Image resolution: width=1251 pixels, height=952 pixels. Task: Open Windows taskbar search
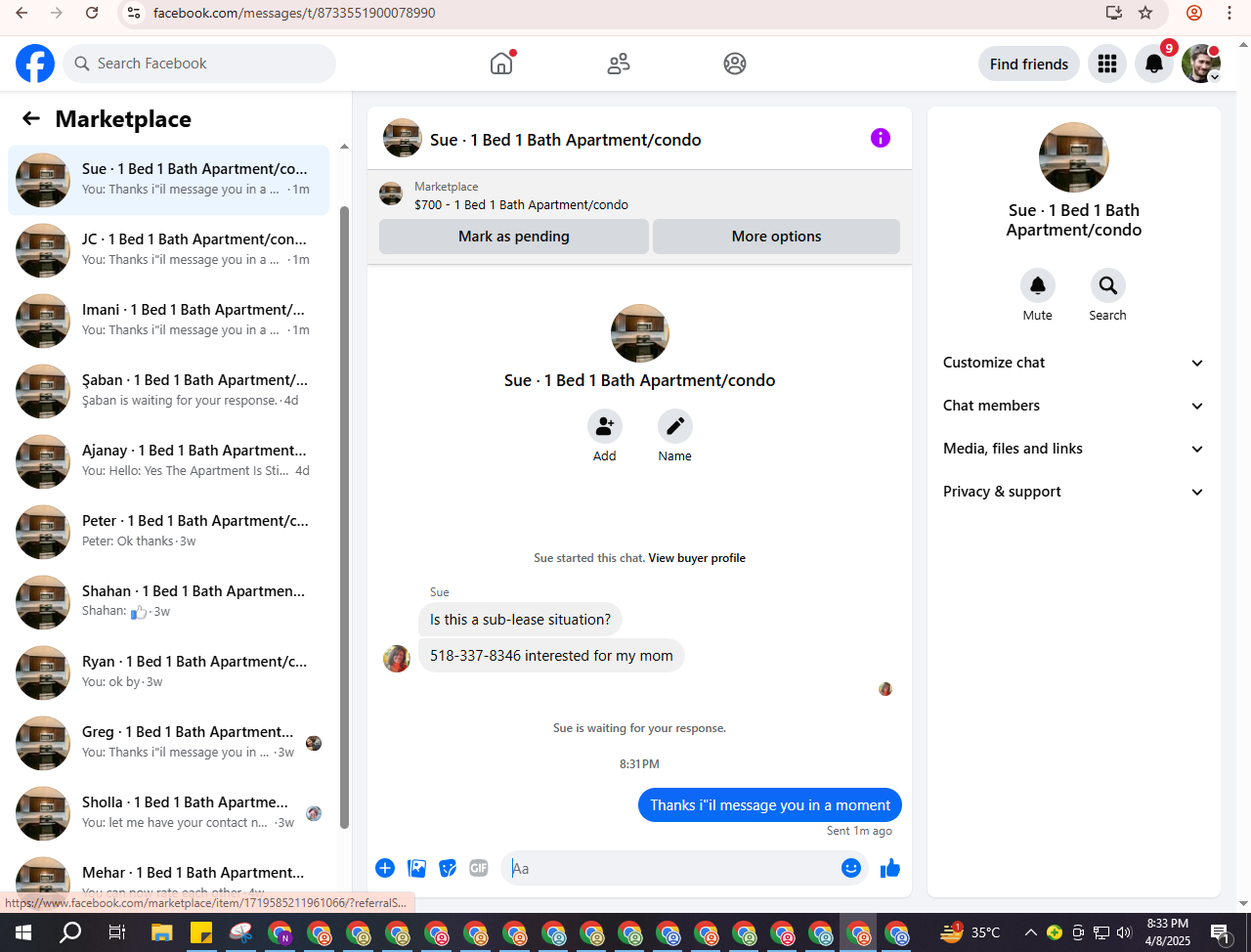click(x=70, y=932)
